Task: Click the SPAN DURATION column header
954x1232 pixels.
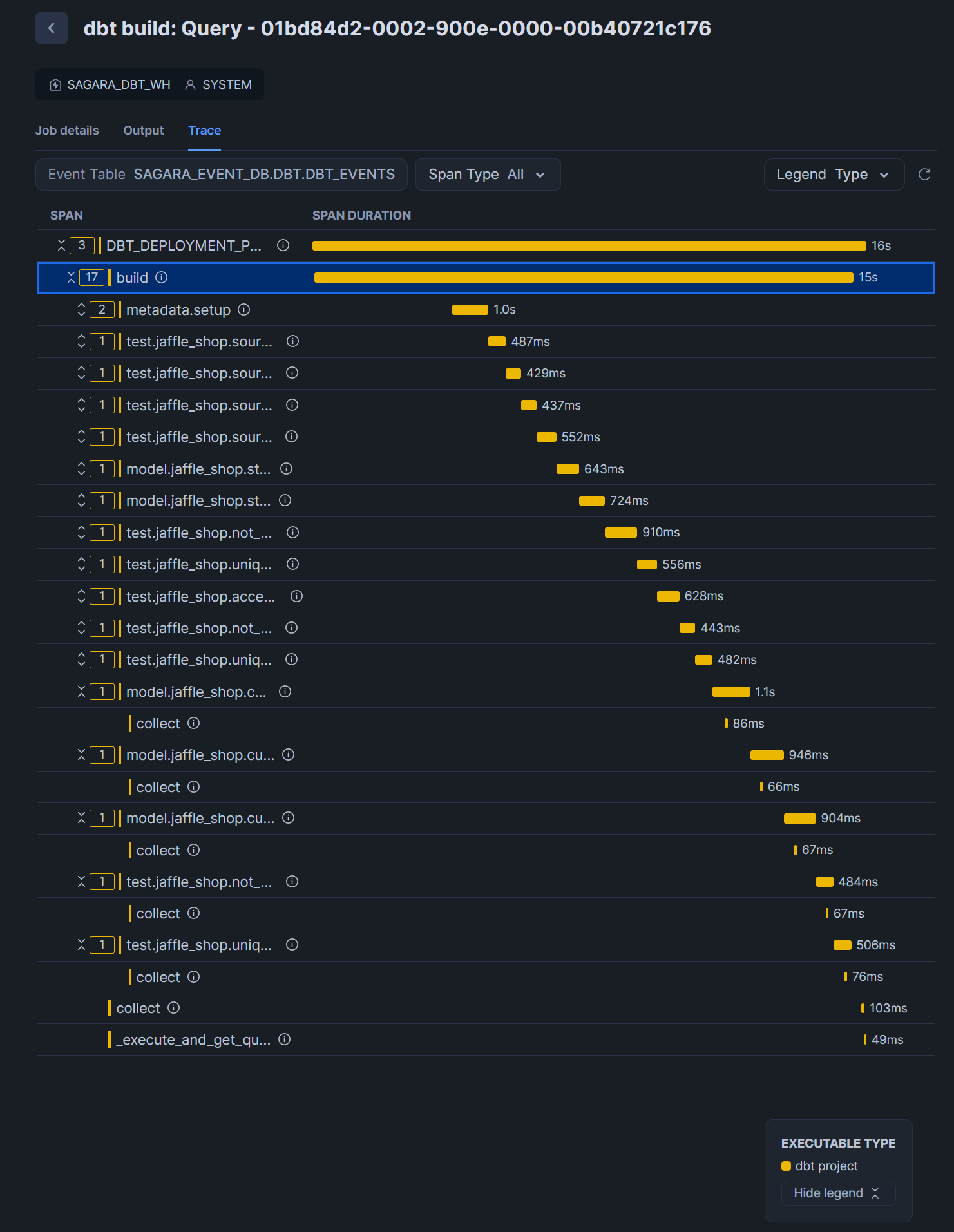Action: (x=361, y=215)
